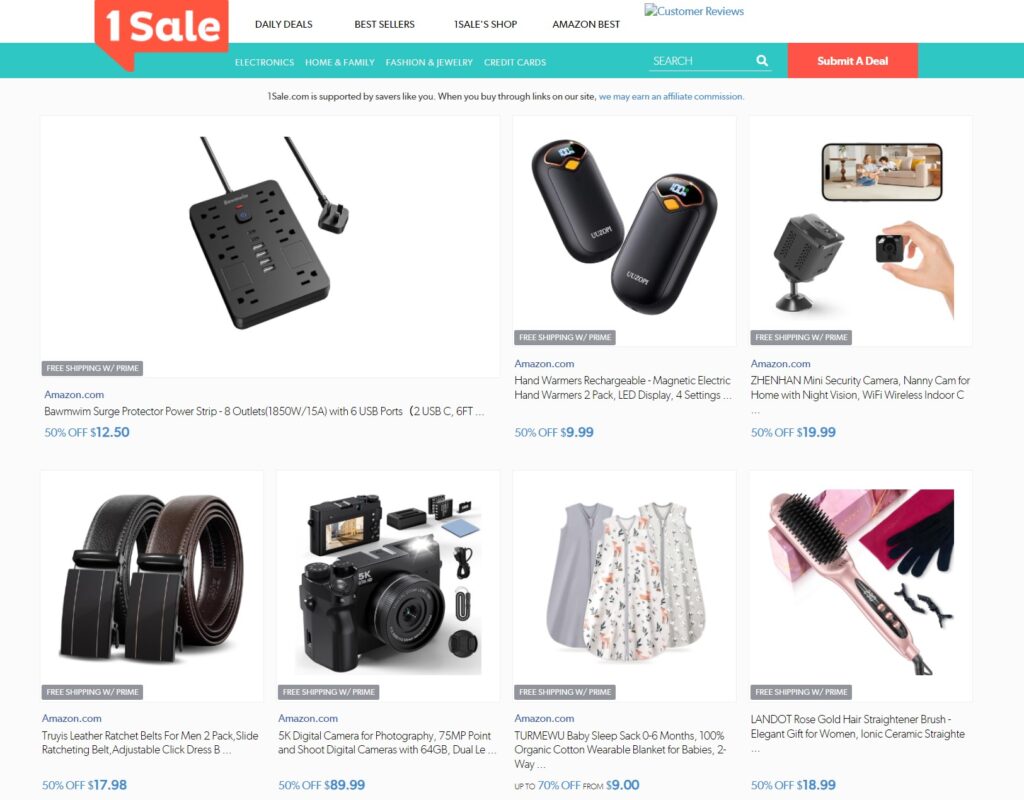The image size is (1024, 800).
Task: Open the Daily Deals menu
Action: click(x=283, y=24)
